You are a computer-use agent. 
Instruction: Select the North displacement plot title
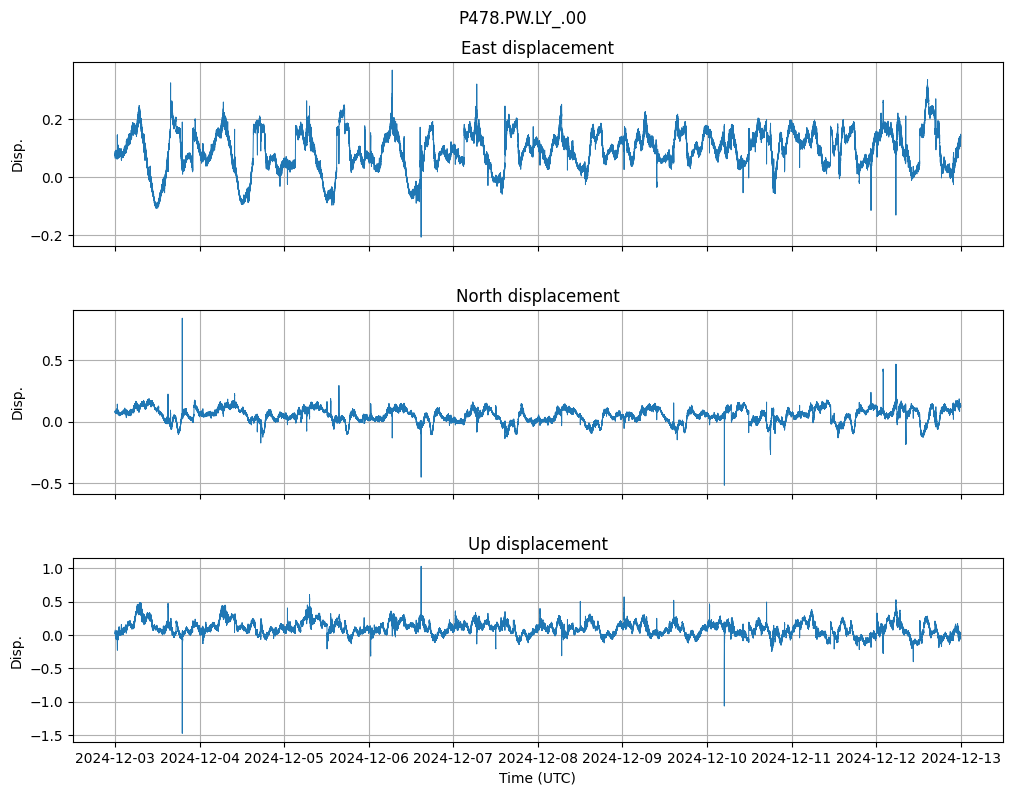pyautogui.click(x=537, y=296)
